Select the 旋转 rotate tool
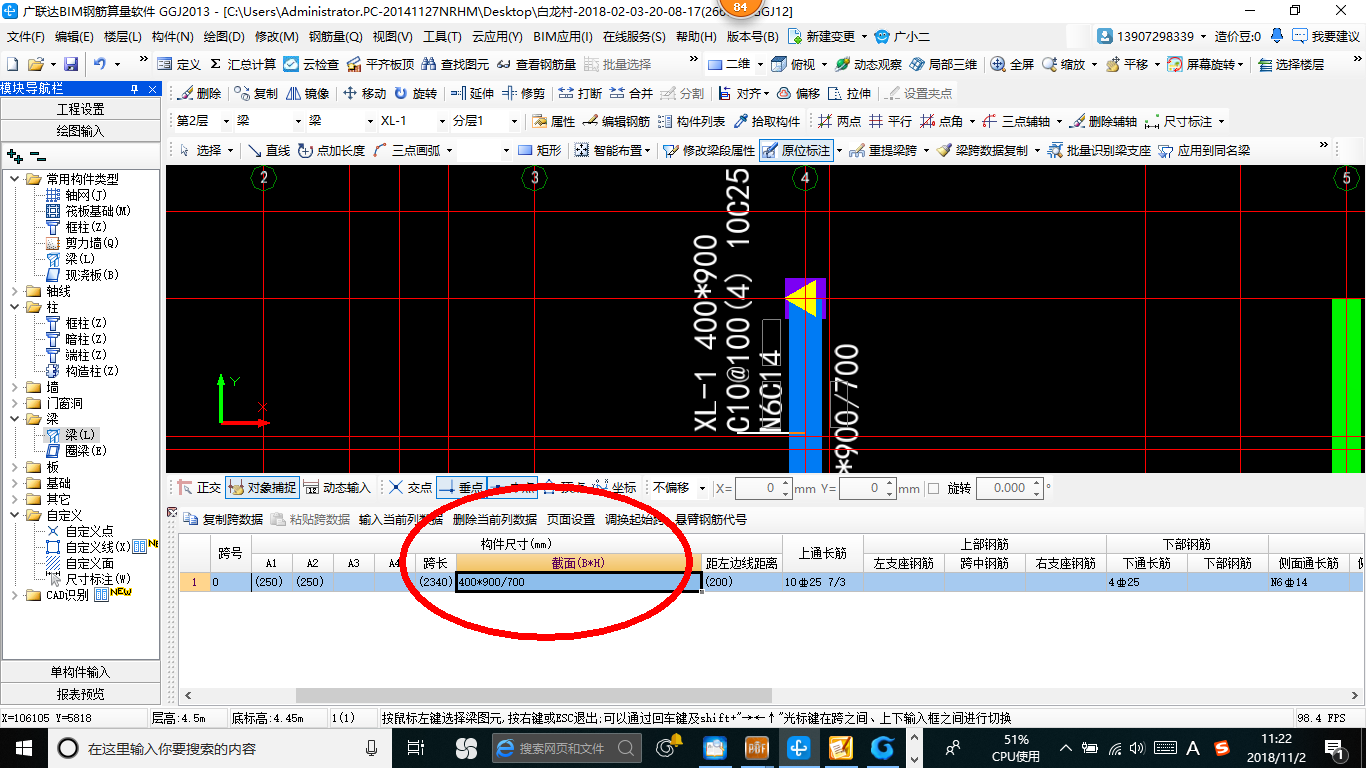The image size is (1366, 768). click(x=416, y=93)
